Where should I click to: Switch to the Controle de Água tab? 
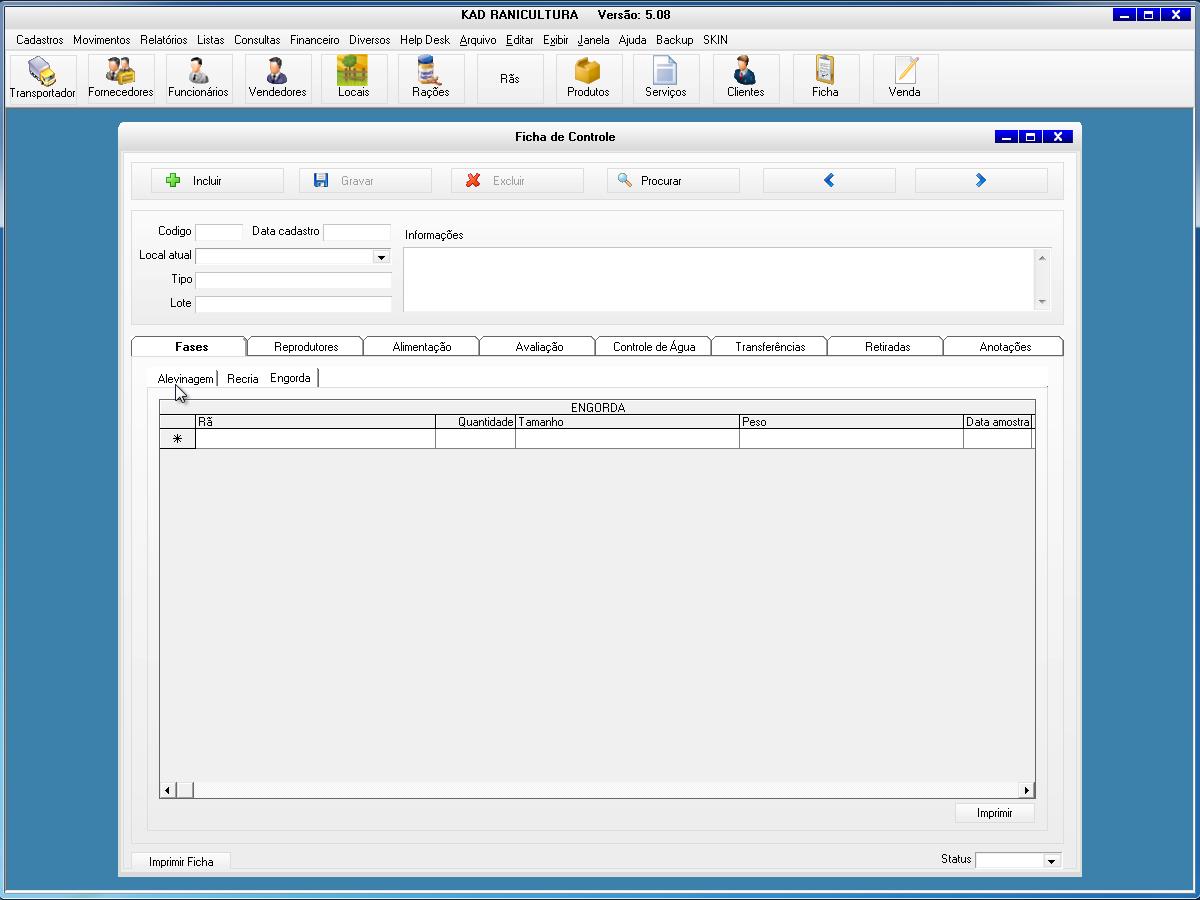(654, 347)
